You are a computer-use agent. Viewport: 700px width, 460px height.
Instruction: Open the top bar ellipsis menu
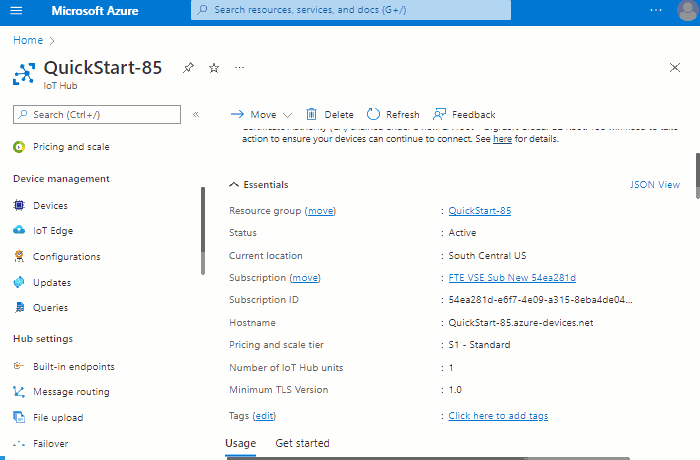[656, 10]
